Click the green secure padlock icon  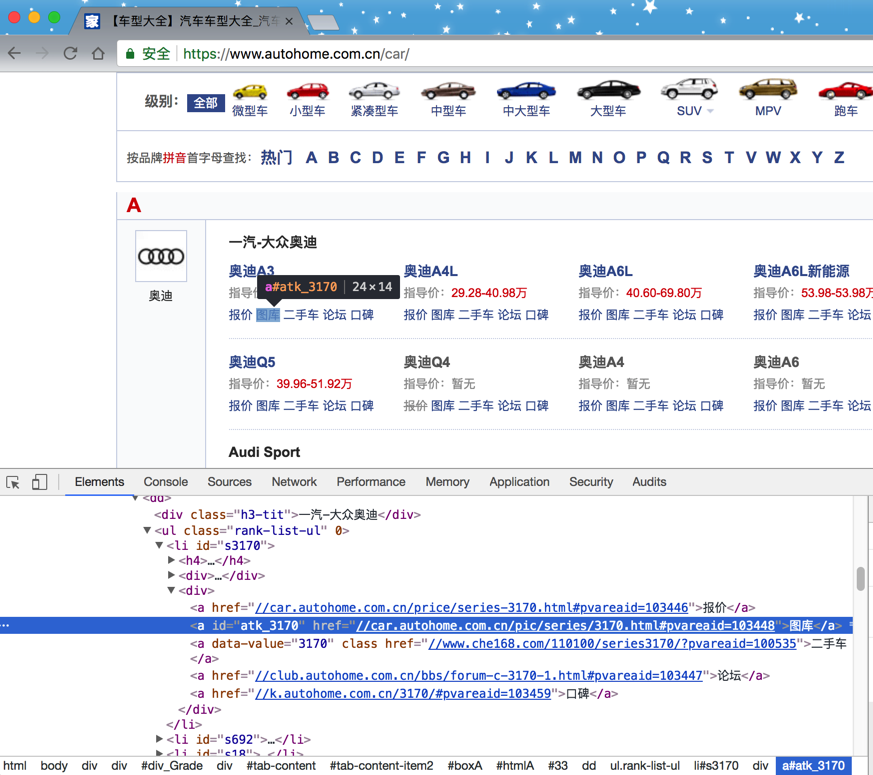click(130, 53)
